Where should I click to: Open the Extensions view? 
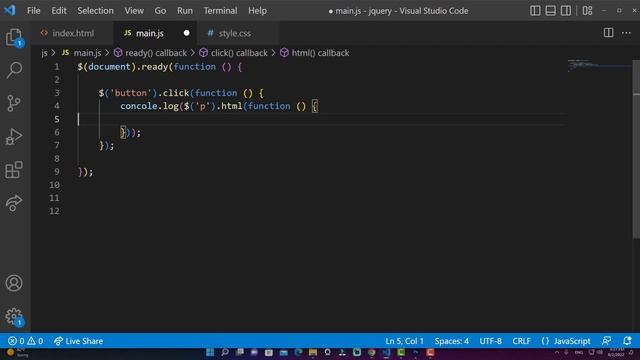[14, 170]
